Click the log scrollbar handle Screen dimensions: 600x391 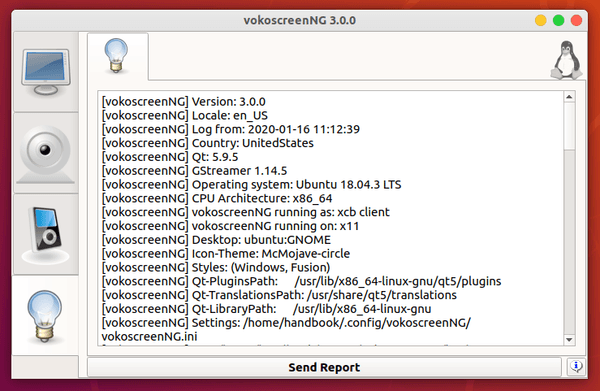pyautogui.click(x=569, y=126)
